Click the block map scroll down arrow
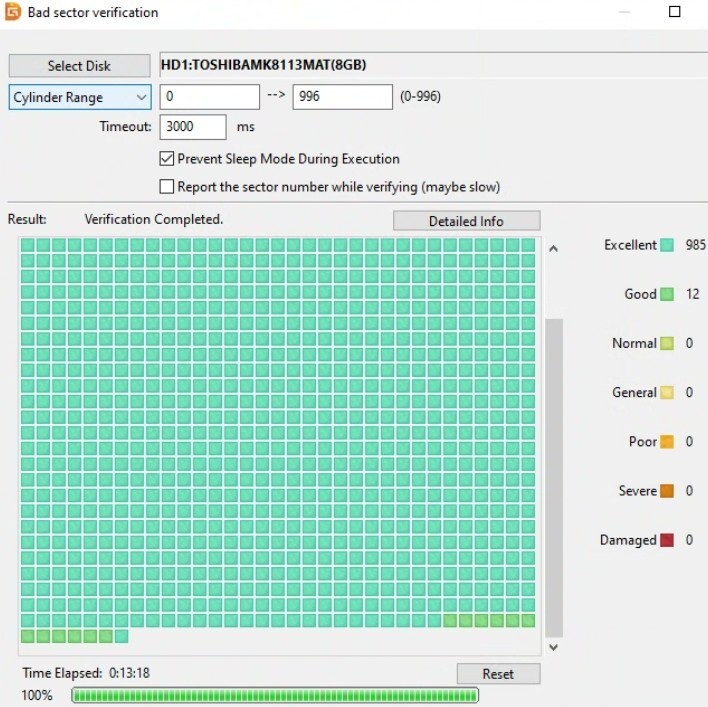Screen dimensions: 708x707 [x=554, y=647]
